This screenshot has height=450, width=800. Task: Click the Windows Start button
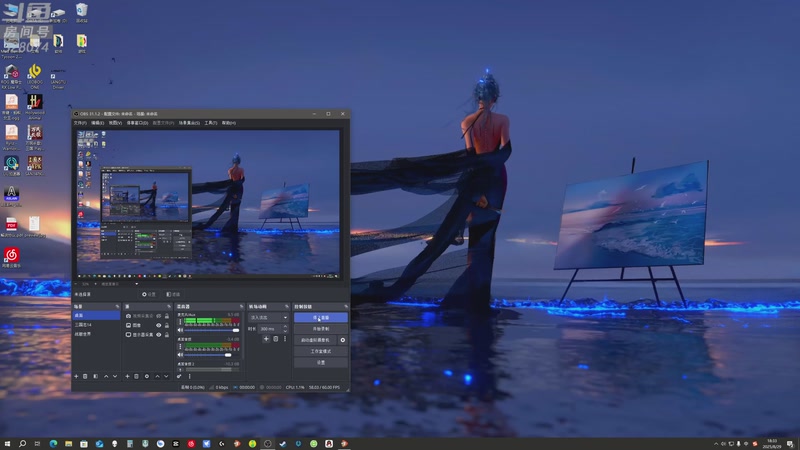click(x=7, y=444)
